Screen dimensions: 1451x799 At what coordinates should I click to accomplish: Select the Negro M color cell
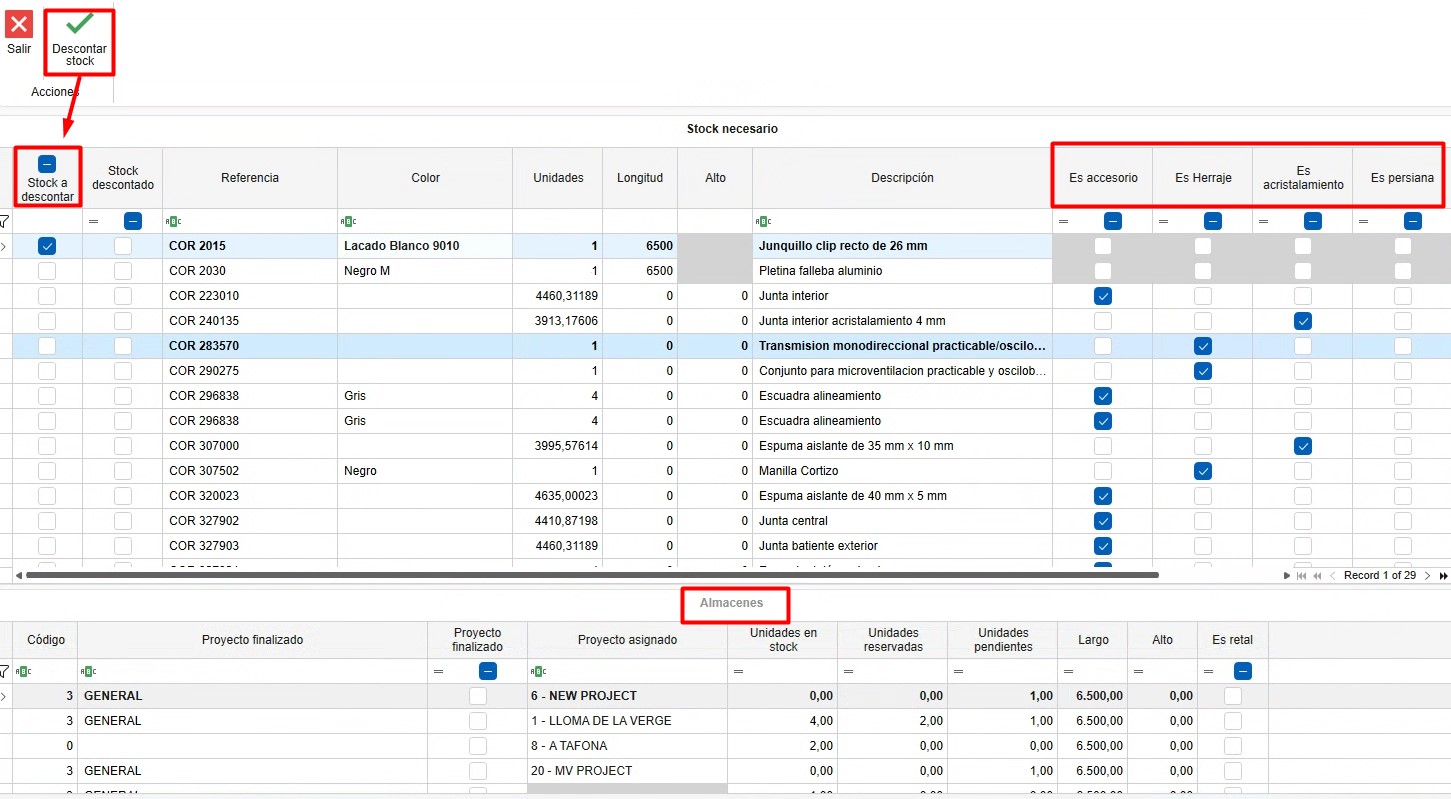pyautogui.click(x=425, y=271)
